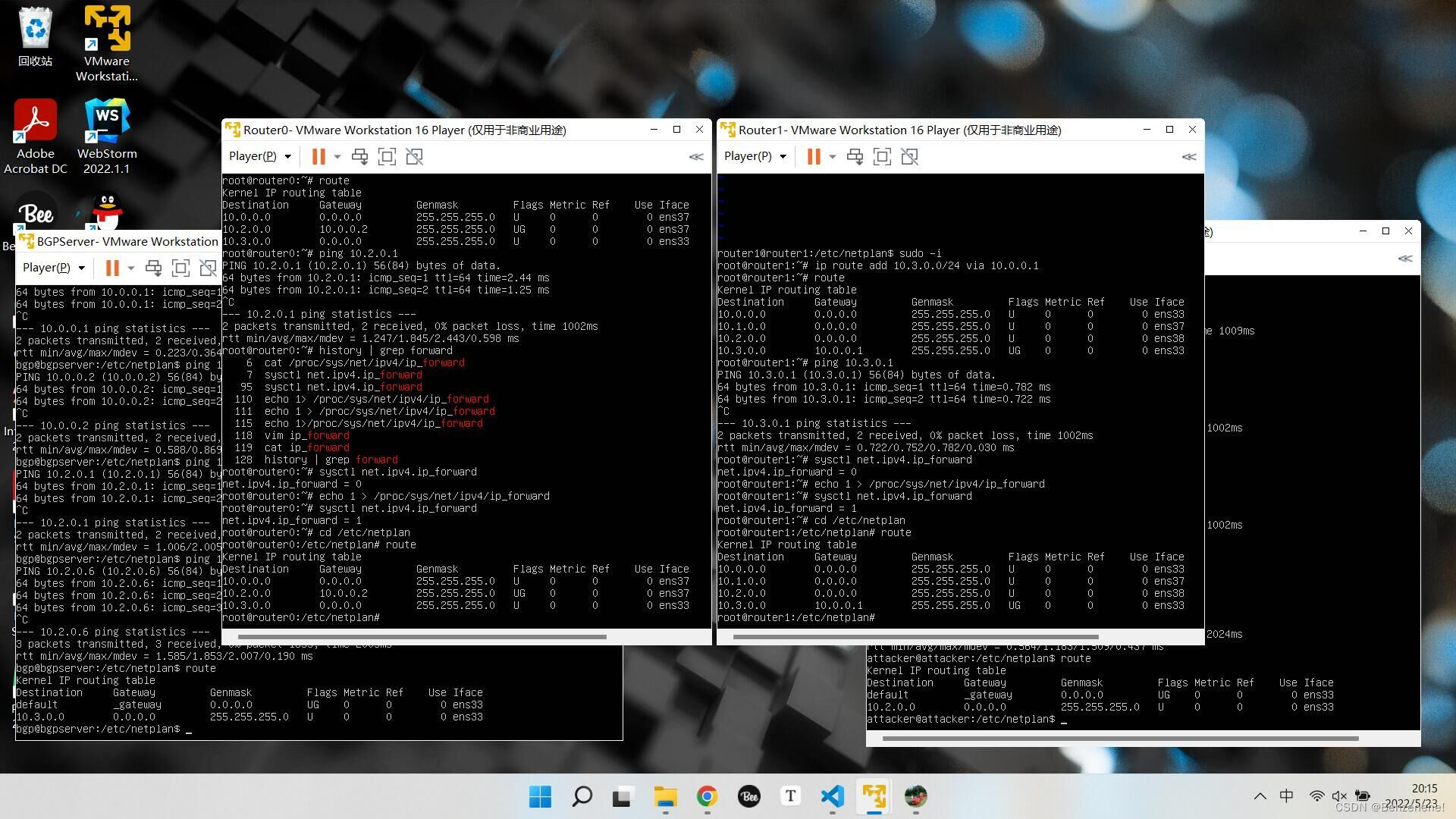The height and width of the screenshot is (819, 1456).
Task: Toggle Unity mode in Router0 toolbar
Action: [x=414, y=156]
